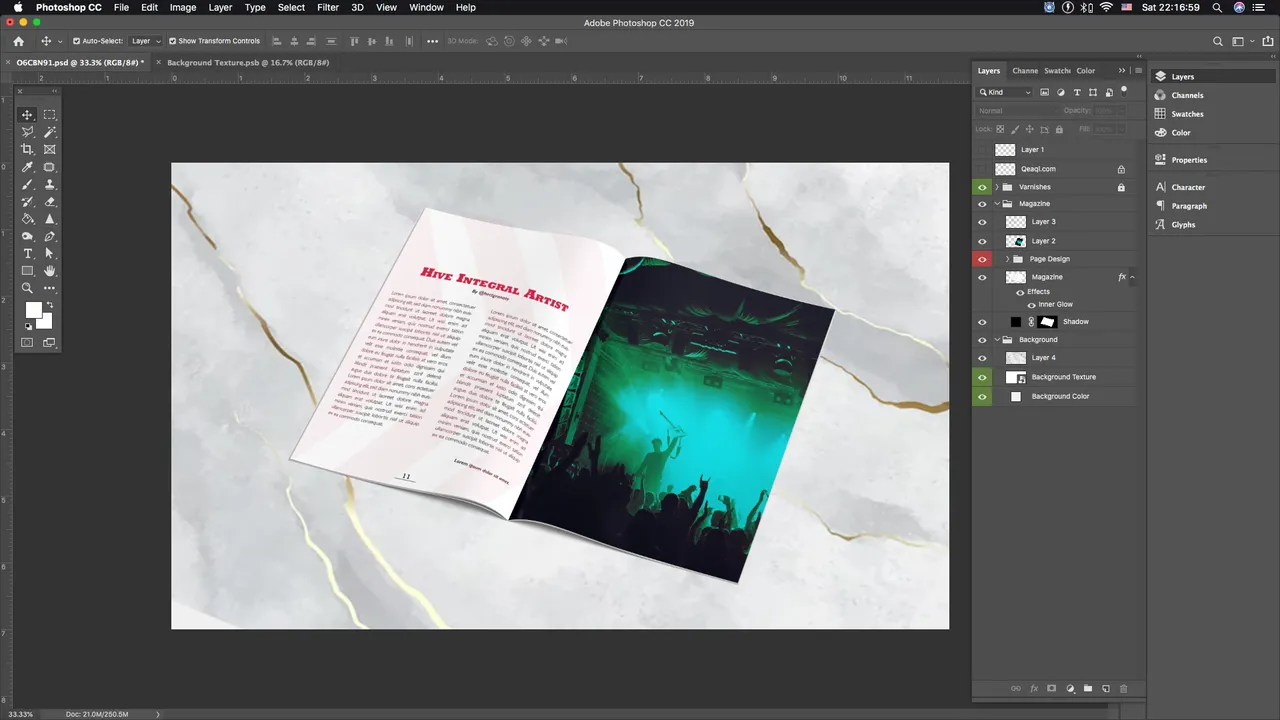Click the delete layer trash icon

pyautogui.click(x=1123, y=688)
